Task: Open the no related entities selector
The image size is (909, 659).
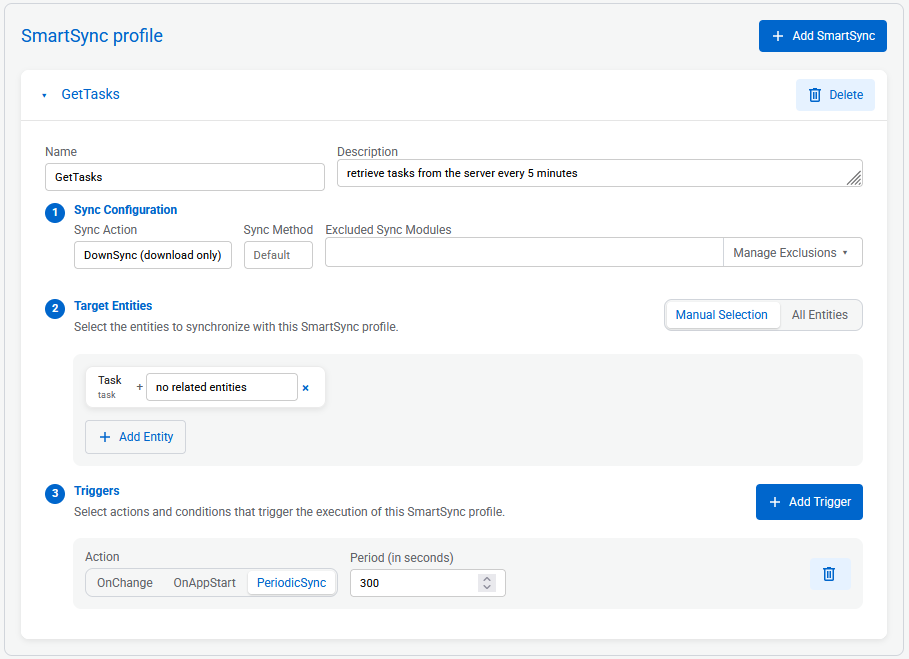Action: pyautogui.click(x=221, y=387)
